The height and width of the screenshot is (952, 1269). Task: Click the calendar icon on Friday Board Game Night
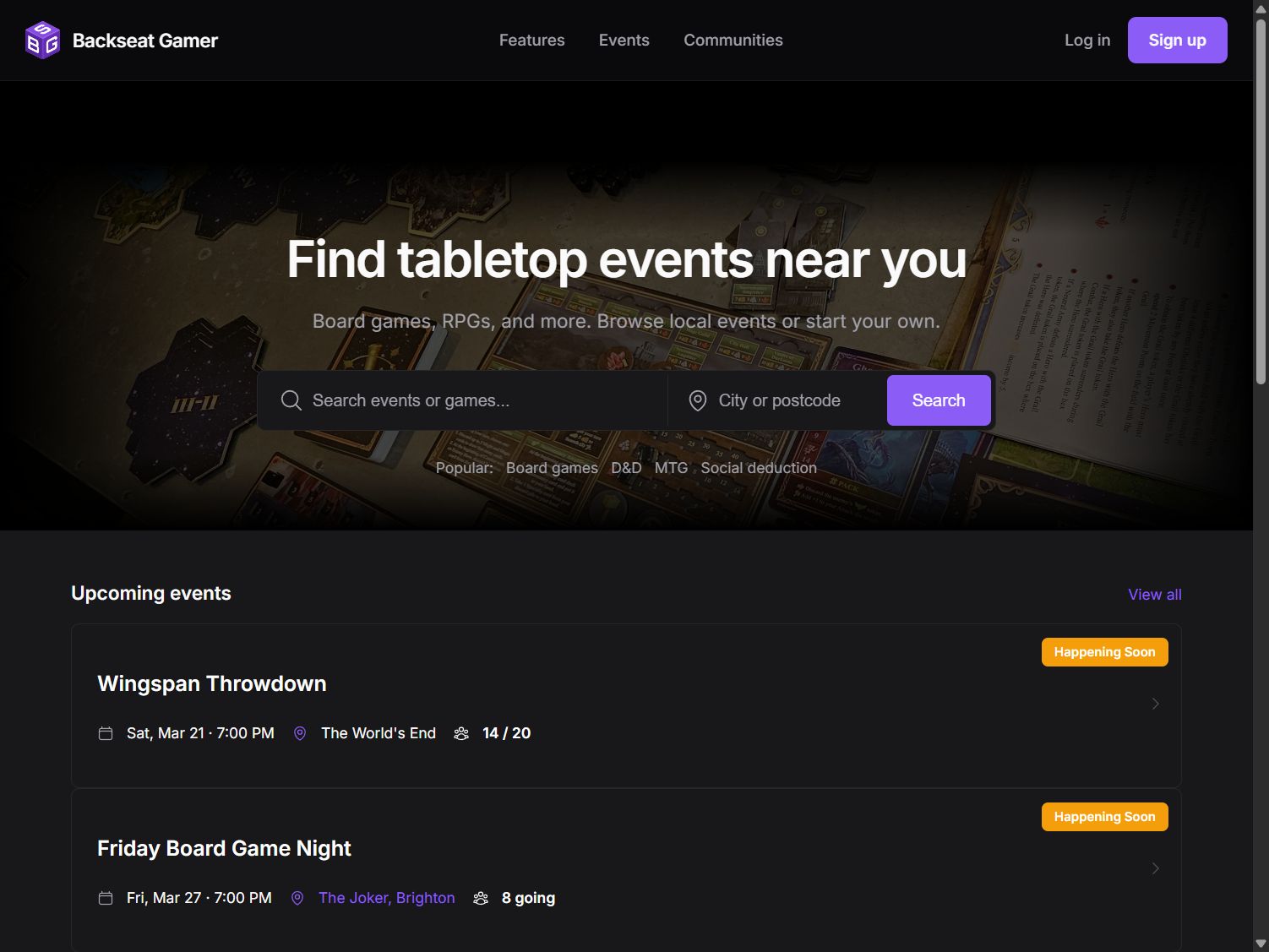106,898
